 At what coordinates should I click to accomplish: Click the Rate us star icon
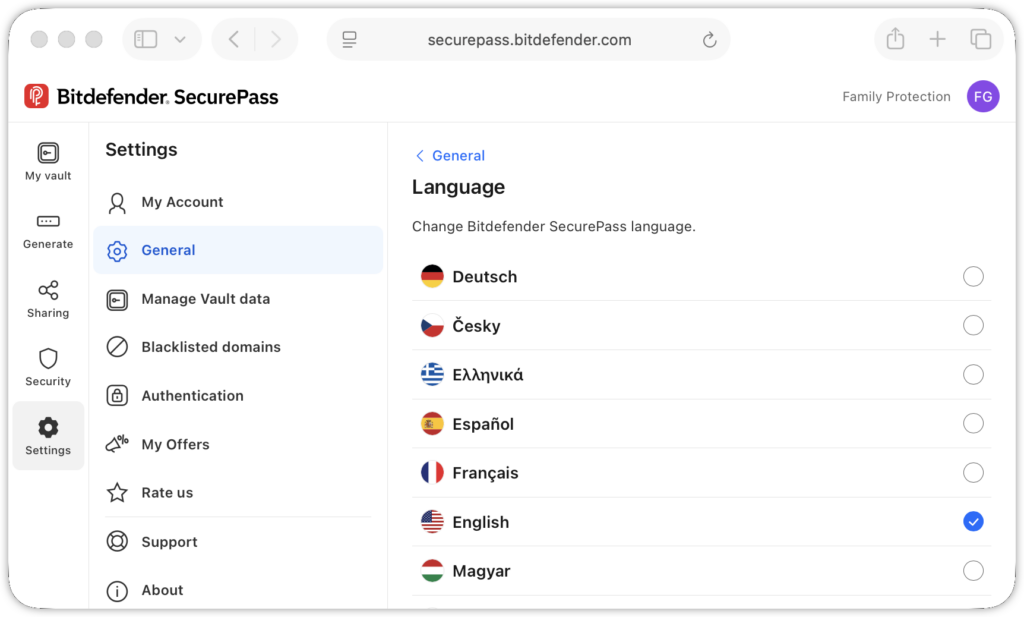(x=117, y=492)
